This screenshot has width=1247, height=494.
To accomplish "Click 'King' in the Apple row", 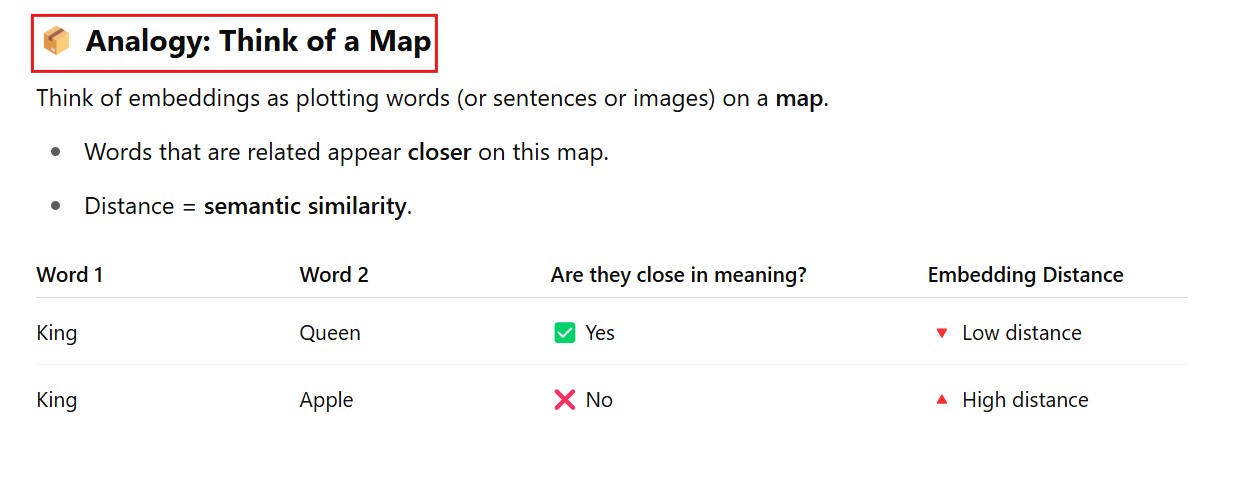I will 56,400.
